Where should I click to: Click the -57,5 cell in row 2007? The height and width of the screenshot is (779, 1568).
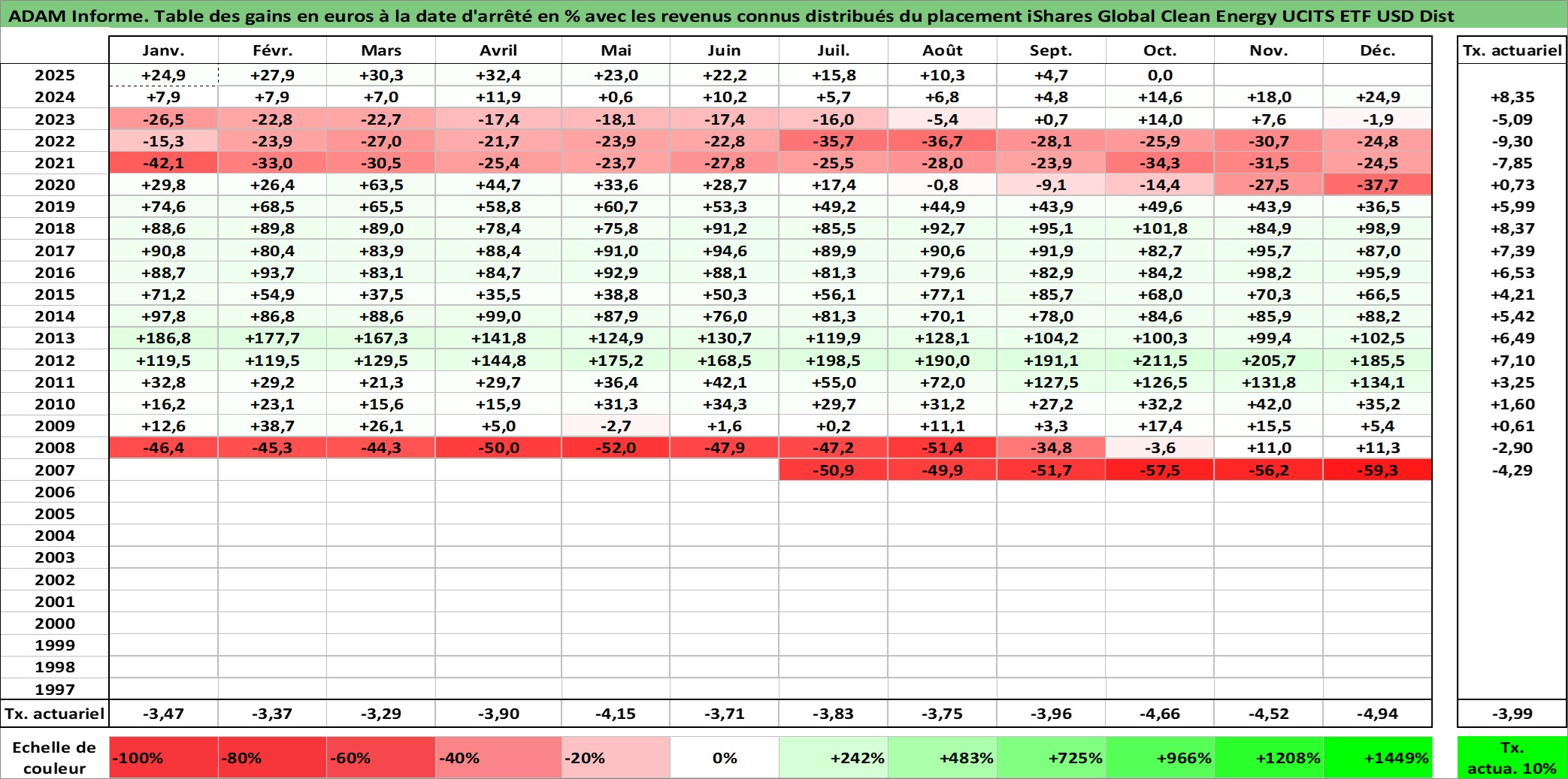[1160, 470]
